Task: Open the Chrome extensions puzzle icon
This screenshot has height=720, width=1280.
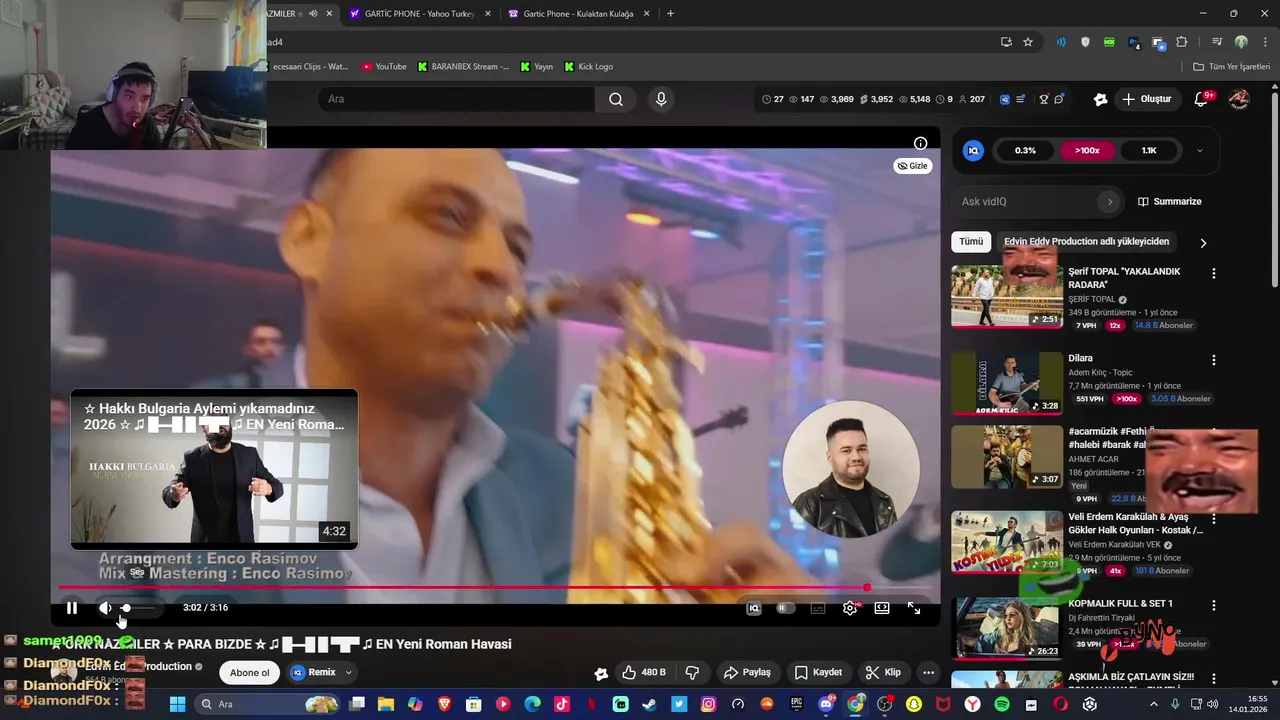Action: click(1182, 42)
